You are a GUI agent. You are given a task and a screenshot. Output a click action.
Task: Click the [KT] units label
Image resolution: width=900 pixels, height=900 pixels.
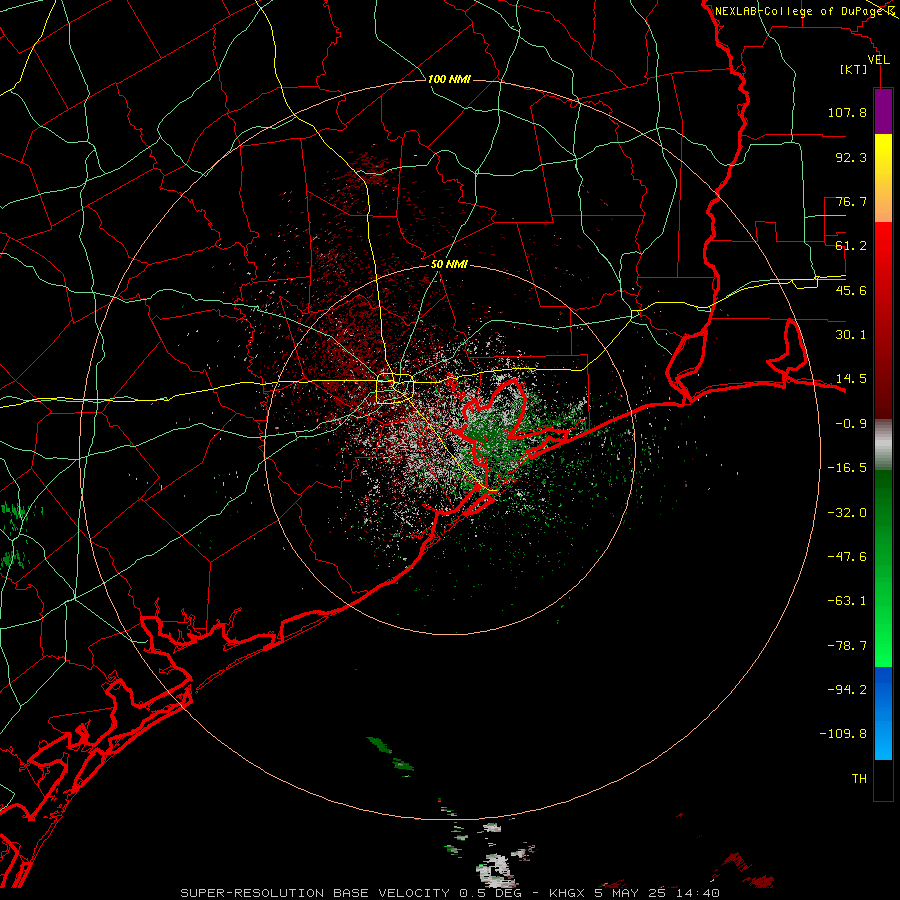click(854, 69)
